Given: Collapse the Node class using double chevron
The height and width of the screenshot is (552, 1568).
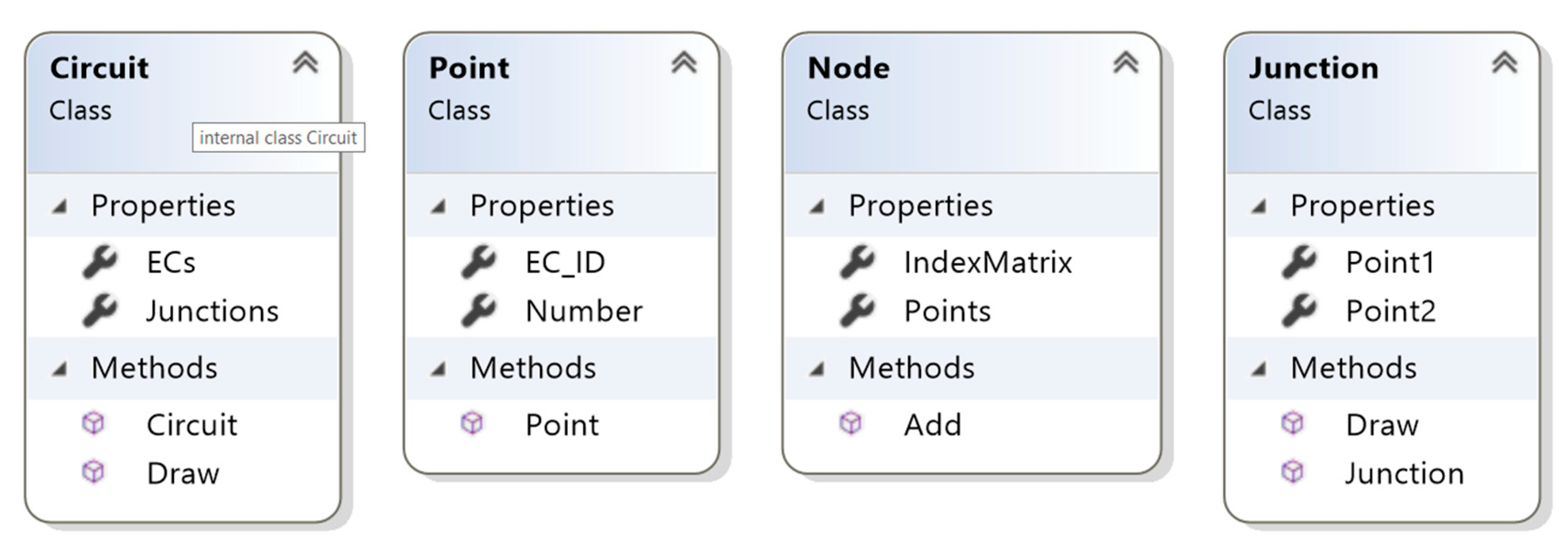Looking at the screenshot, I should [x=1125, y=63].
